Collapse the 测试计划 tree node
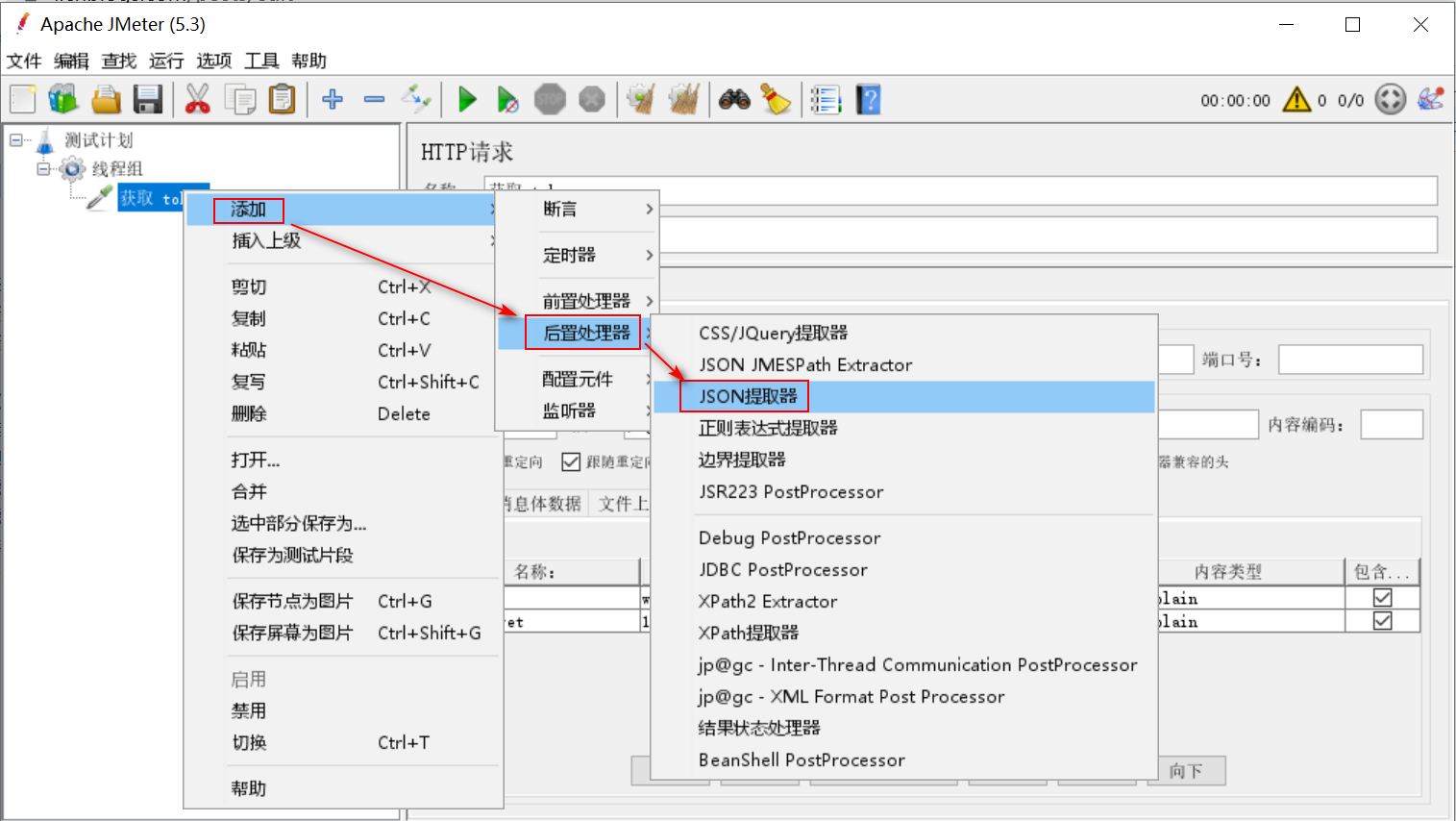This screenshot has height=821, width=1456. [16, 140]
